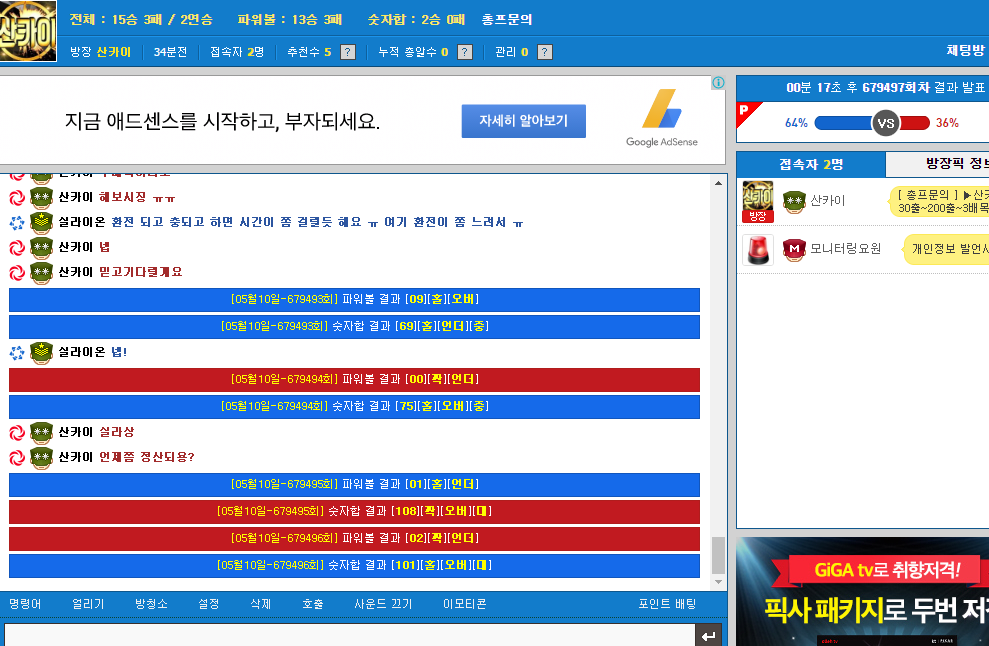
Task: Click the chat message input field
Action: [x=349, y=636]
